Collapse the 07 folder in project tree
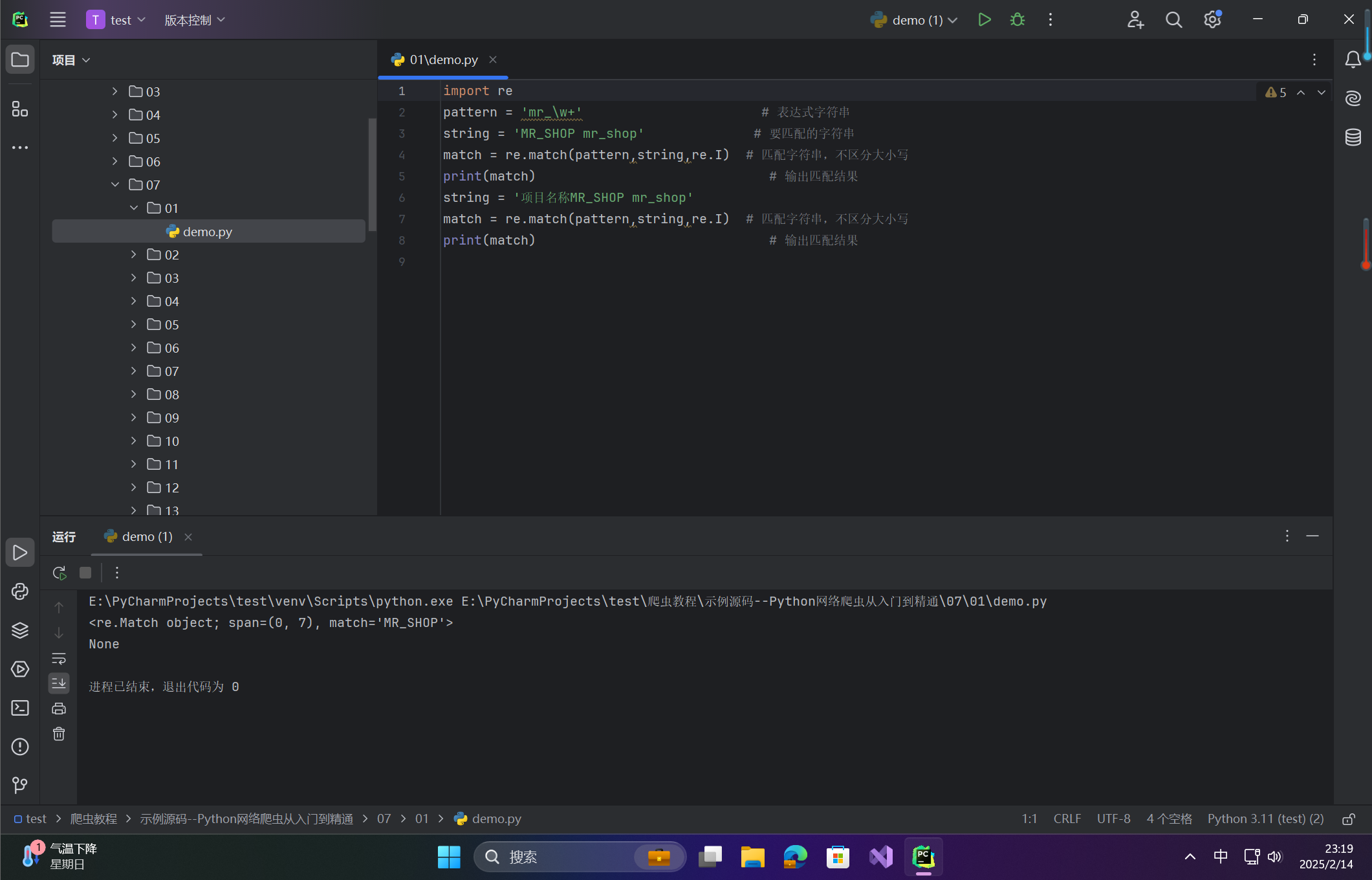 pyautogui.click(x=115, y=184)
